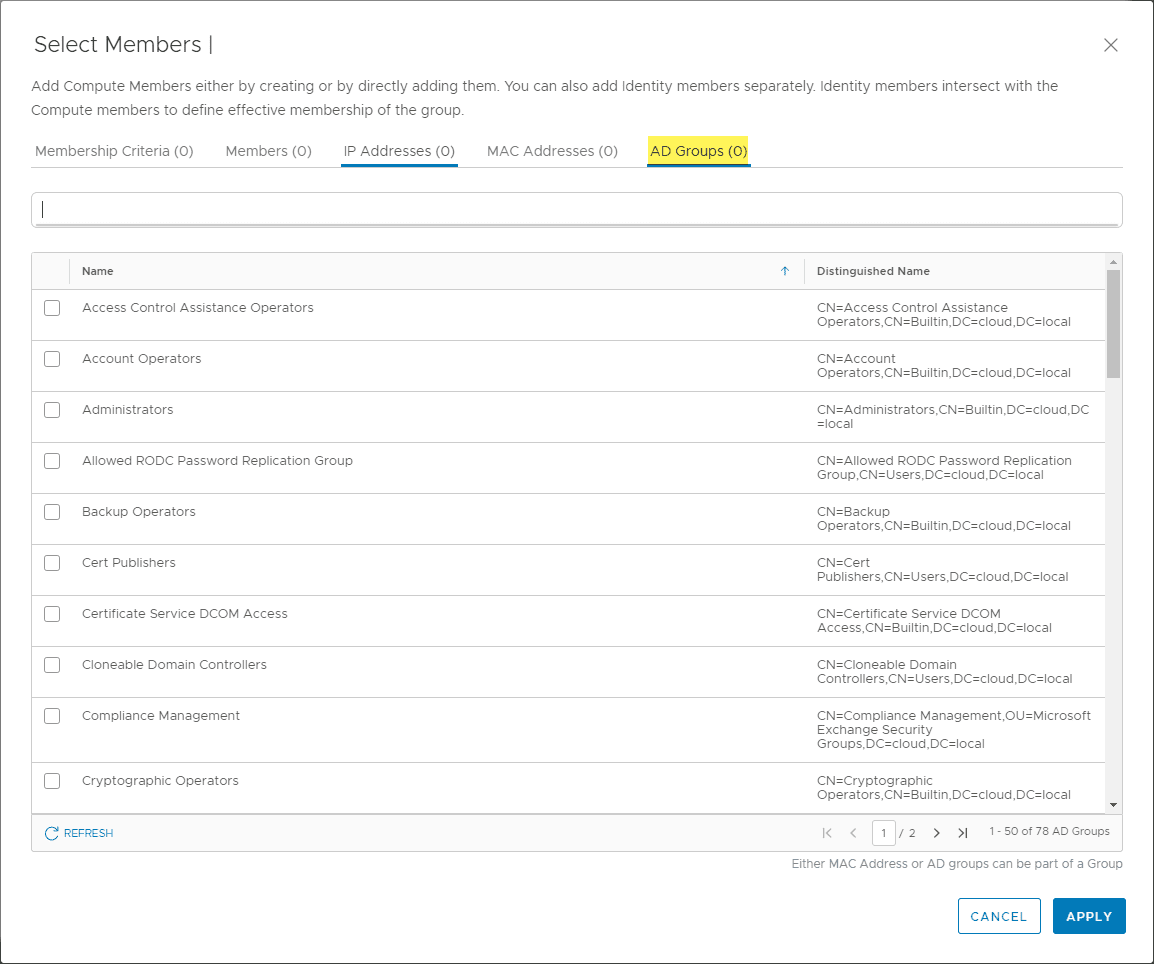The image size is (1154, 964).
Task: Check the Compliance Management group
Action: coord(52,715)
